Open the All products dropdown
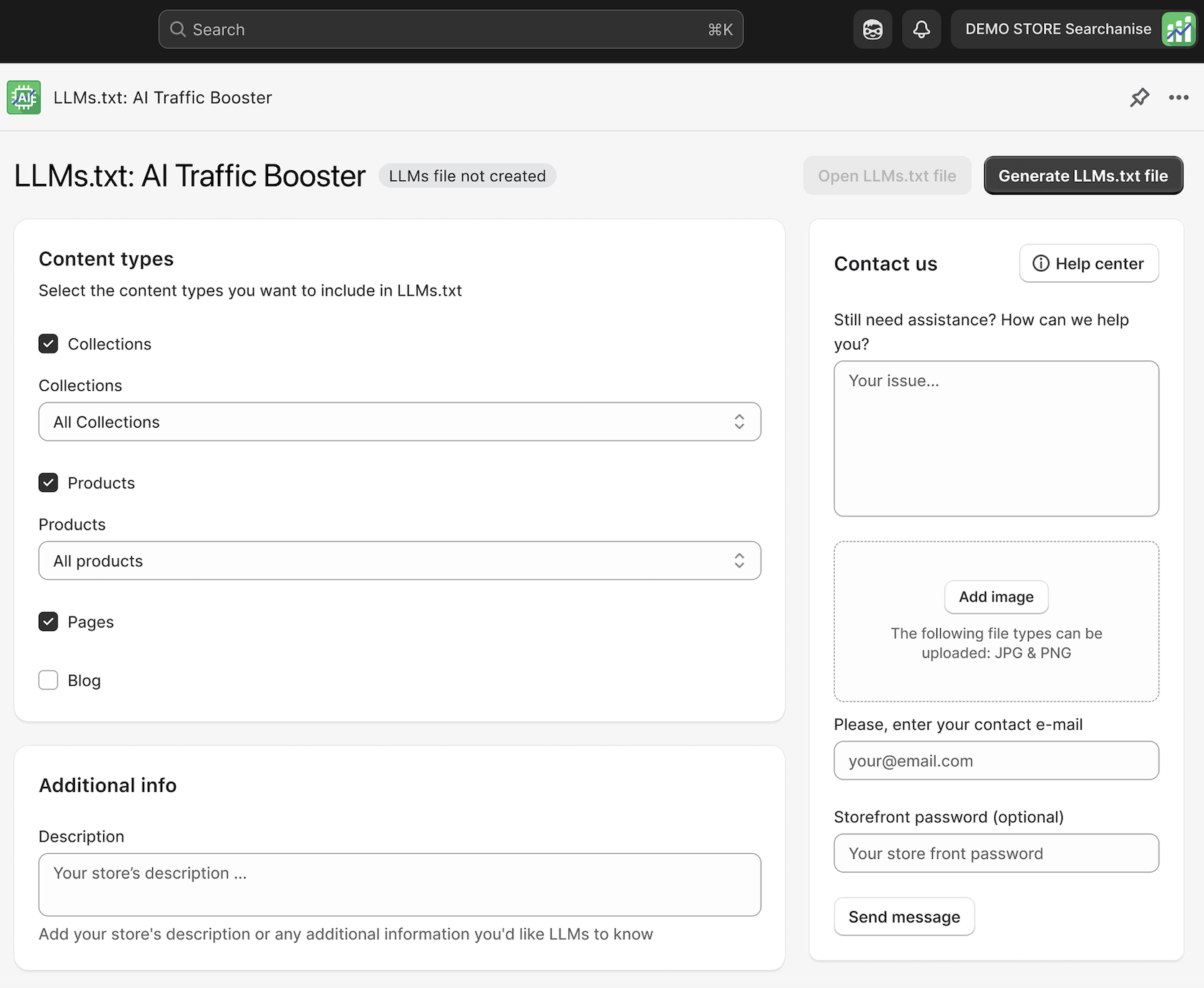This screenshot has height=988, width=1204. pyautogui.click(x=399, y=560)
